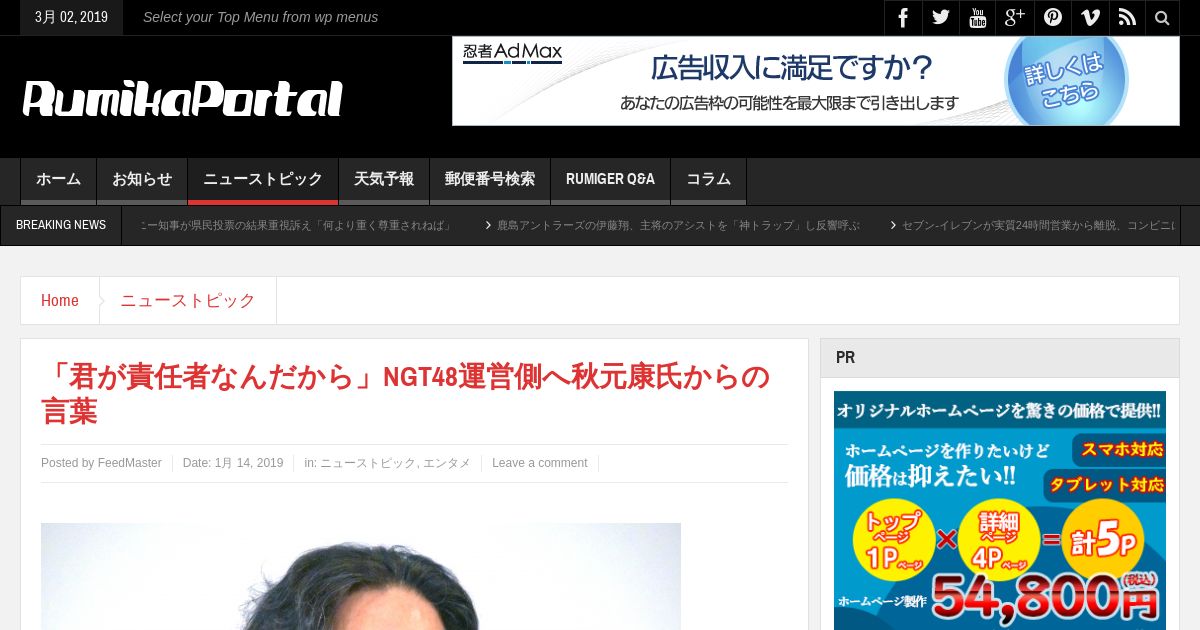Select the ホーム menu item

coord(58,180)
